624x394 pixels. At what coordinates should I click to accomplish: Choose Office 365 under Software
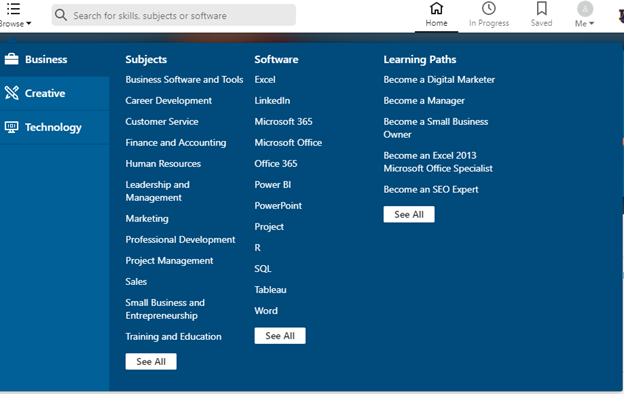276,164
